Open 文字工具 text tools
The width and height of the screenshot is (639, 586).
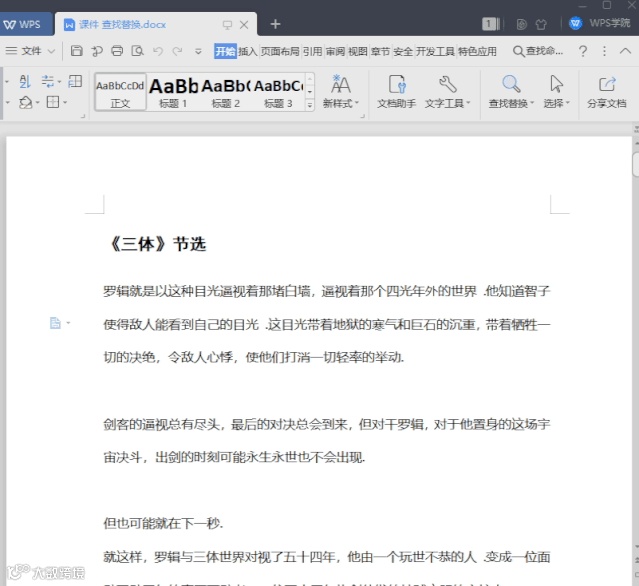[x=447, y=91]
